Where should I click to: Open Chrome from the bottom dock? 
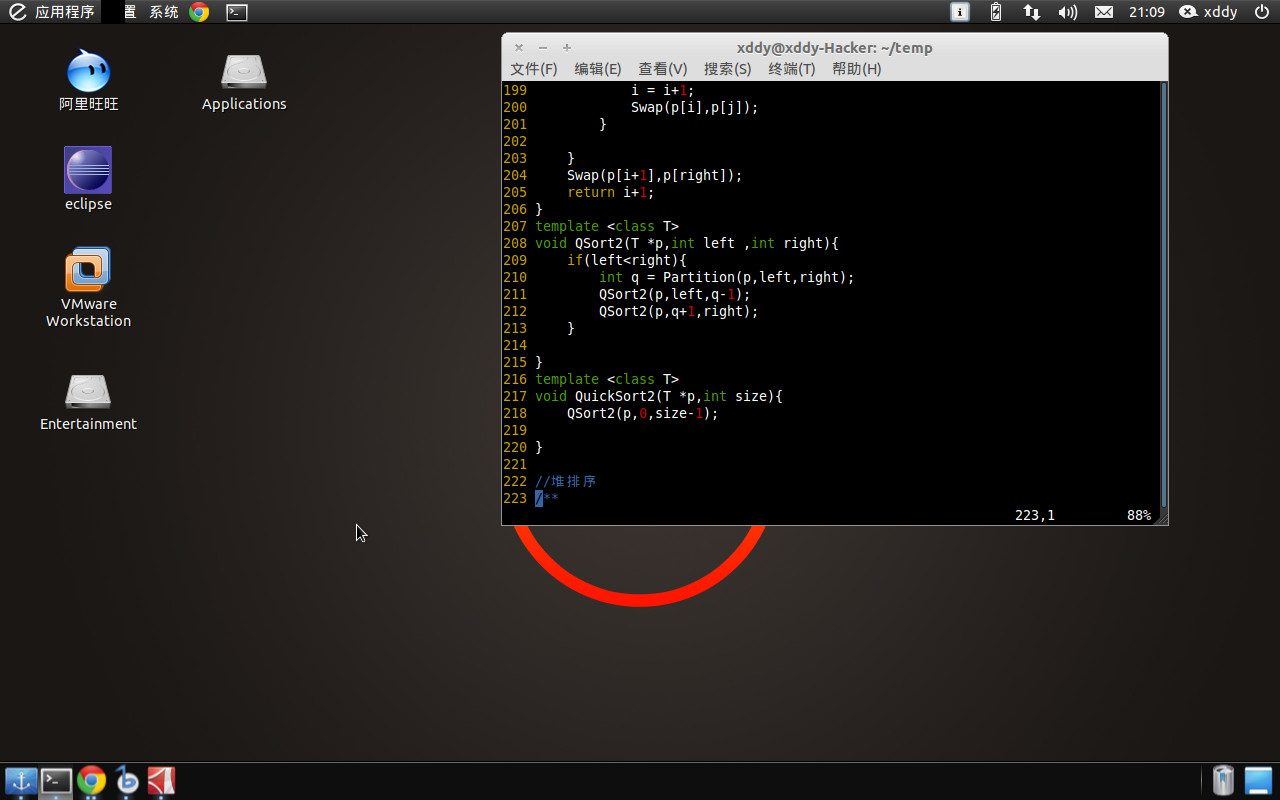(x=92, y=781)
